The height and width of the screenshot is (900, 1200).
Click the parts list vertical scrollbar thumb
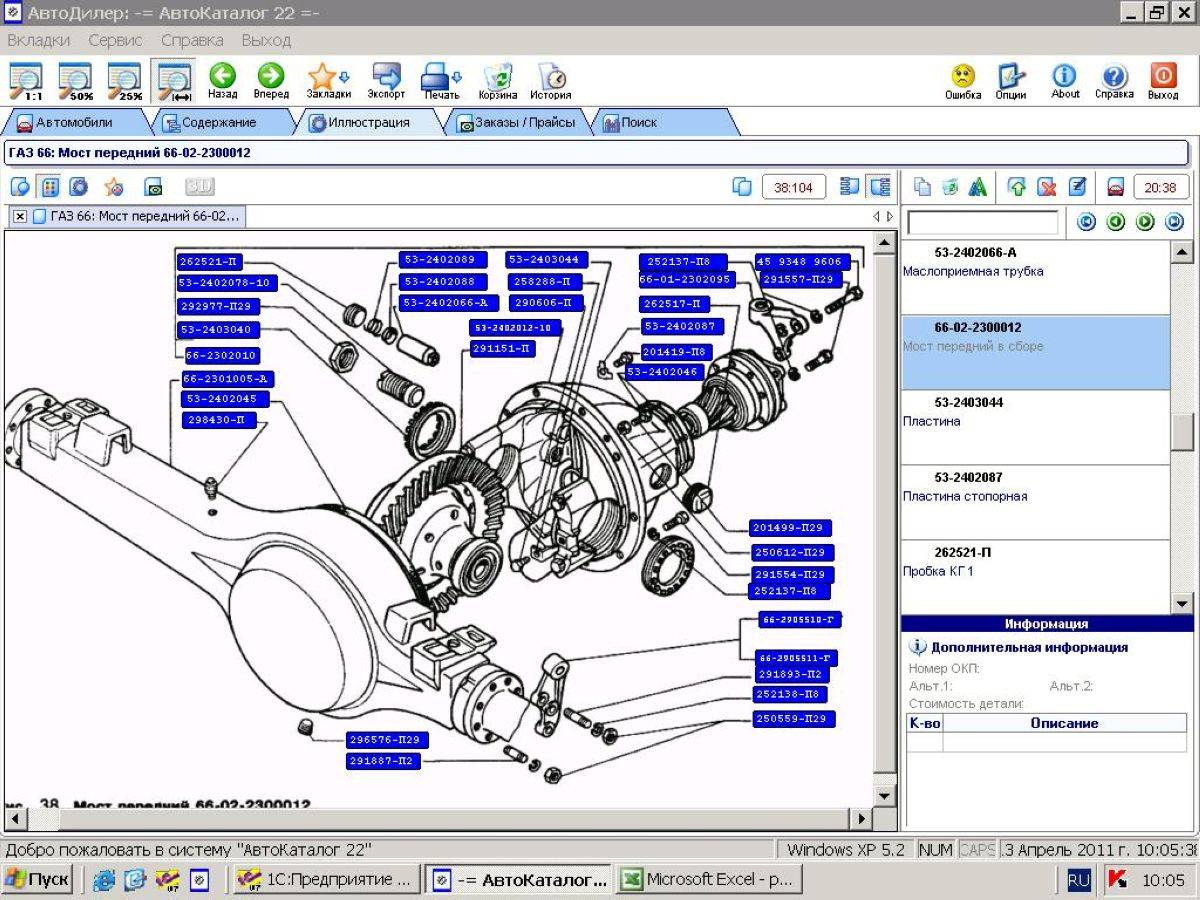pos(1182,432)
